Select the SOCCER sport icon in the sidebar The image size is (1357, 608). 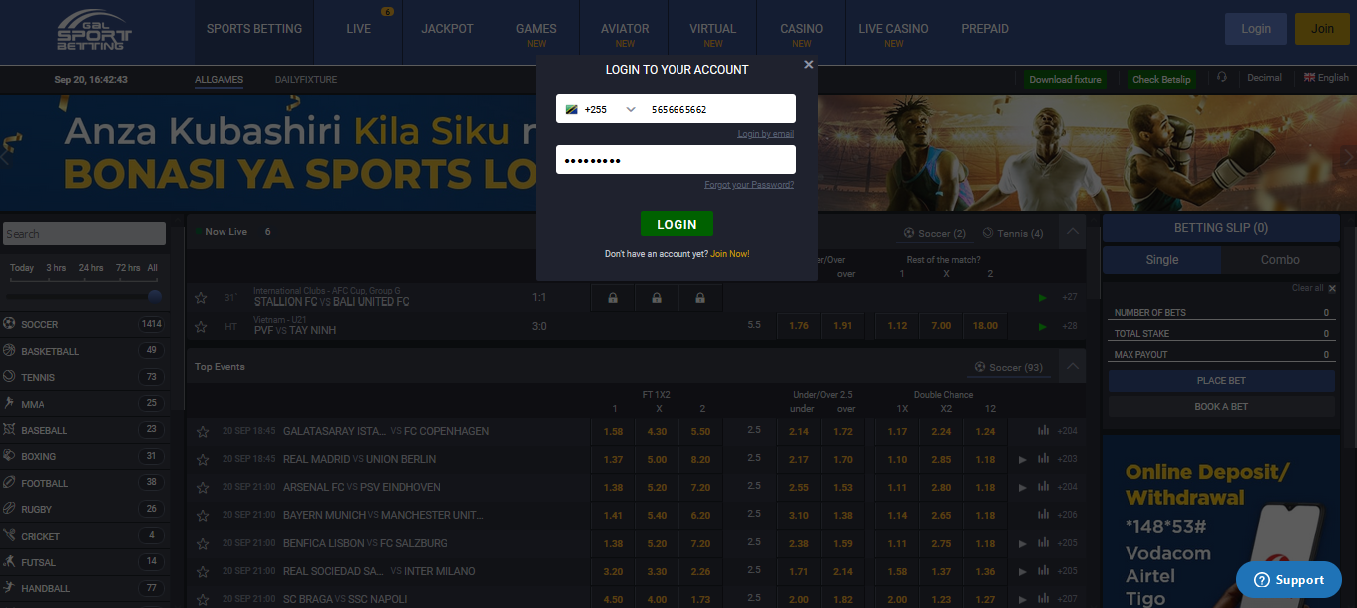10,324
